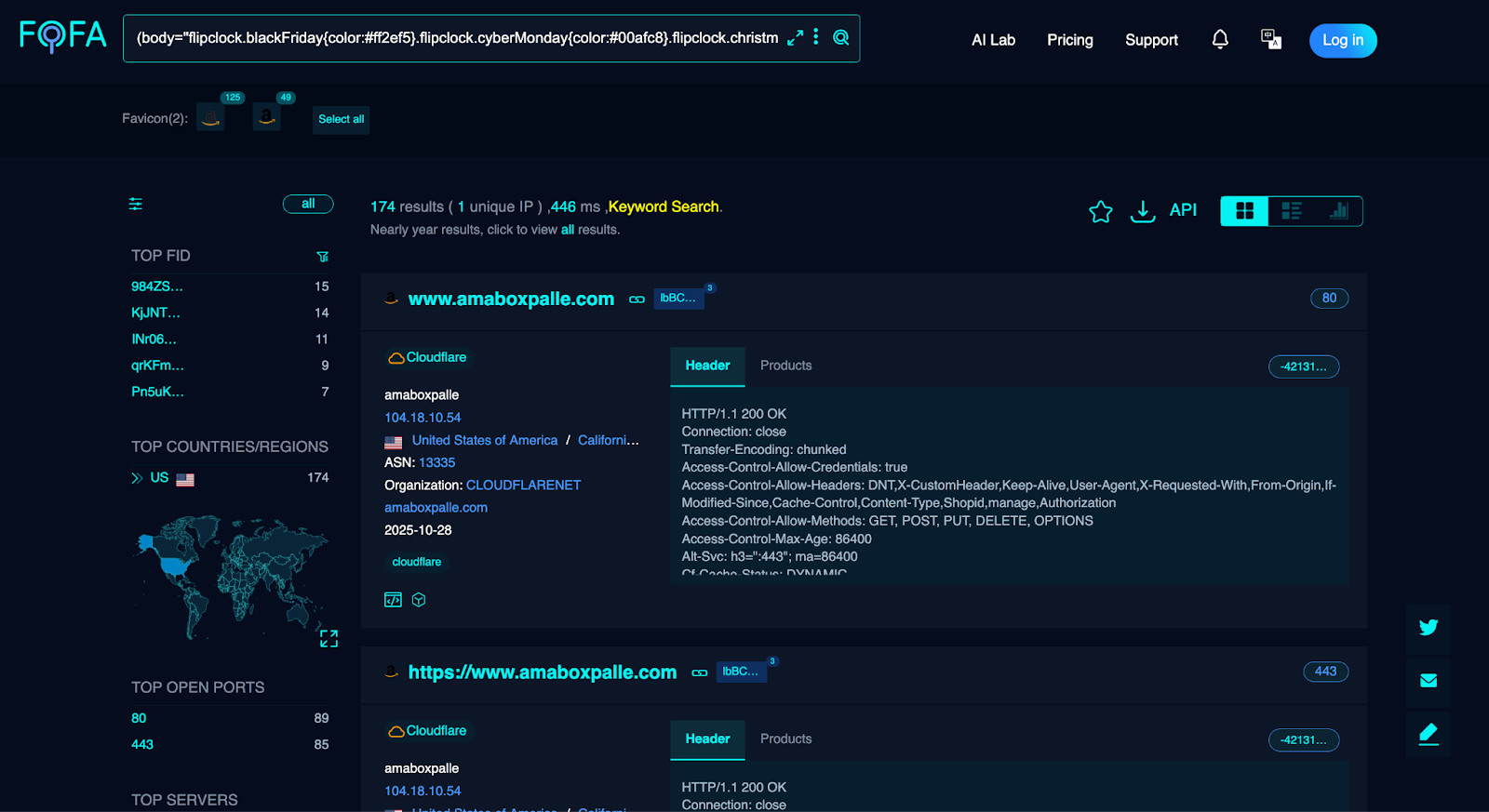Expand the US country entry

point(137,478)
